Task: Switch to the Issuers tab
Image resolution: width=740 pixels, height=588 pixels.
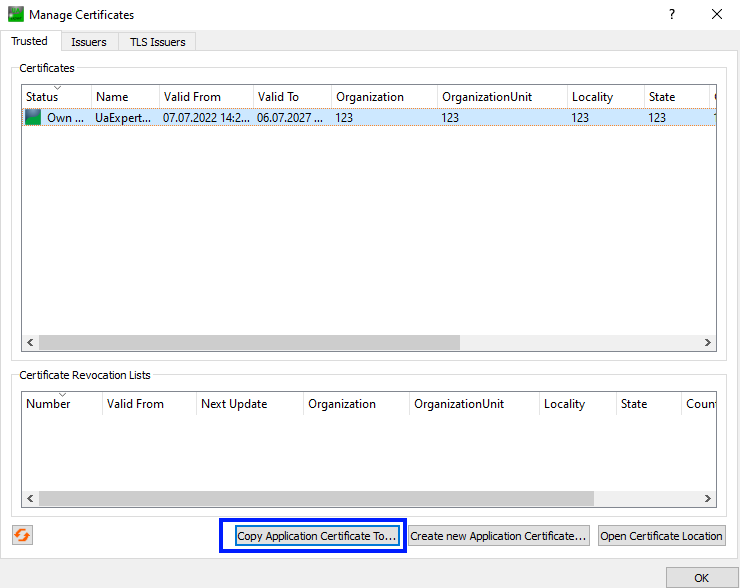Action: coord(89,42)
